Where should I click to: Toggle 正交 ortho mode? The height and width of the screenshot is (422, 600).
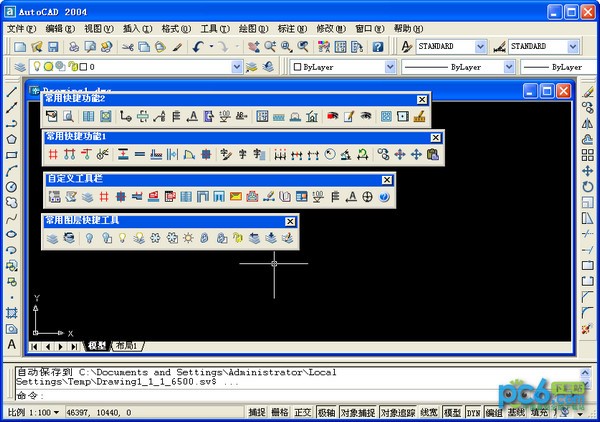pos(303,412)
